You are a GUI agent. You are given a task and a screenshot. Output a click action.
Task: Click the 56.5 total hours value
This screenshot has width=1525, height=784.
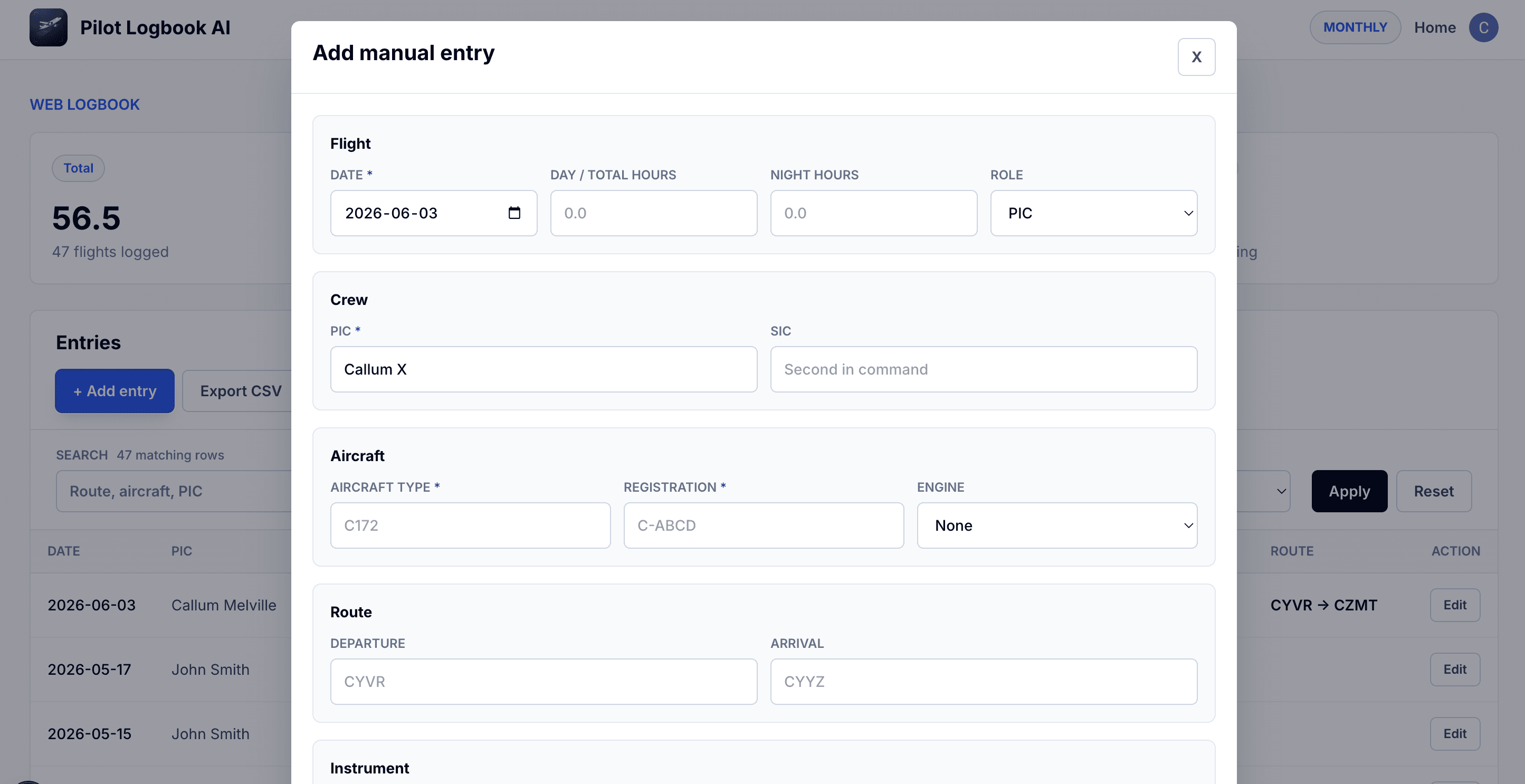click(x=87, y=218)
